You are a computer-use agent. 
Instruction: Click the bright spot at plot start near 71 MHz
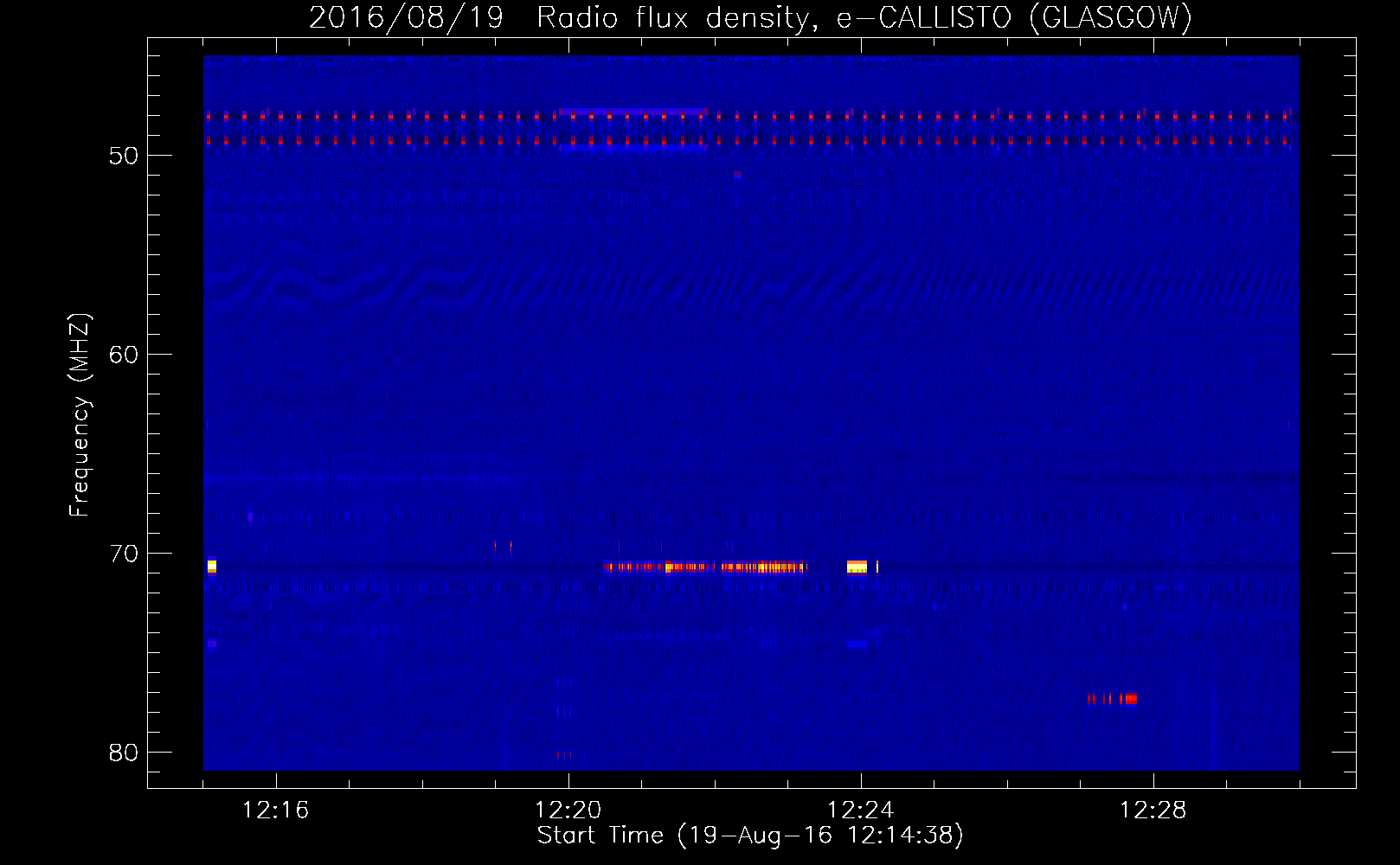[212, 567]
